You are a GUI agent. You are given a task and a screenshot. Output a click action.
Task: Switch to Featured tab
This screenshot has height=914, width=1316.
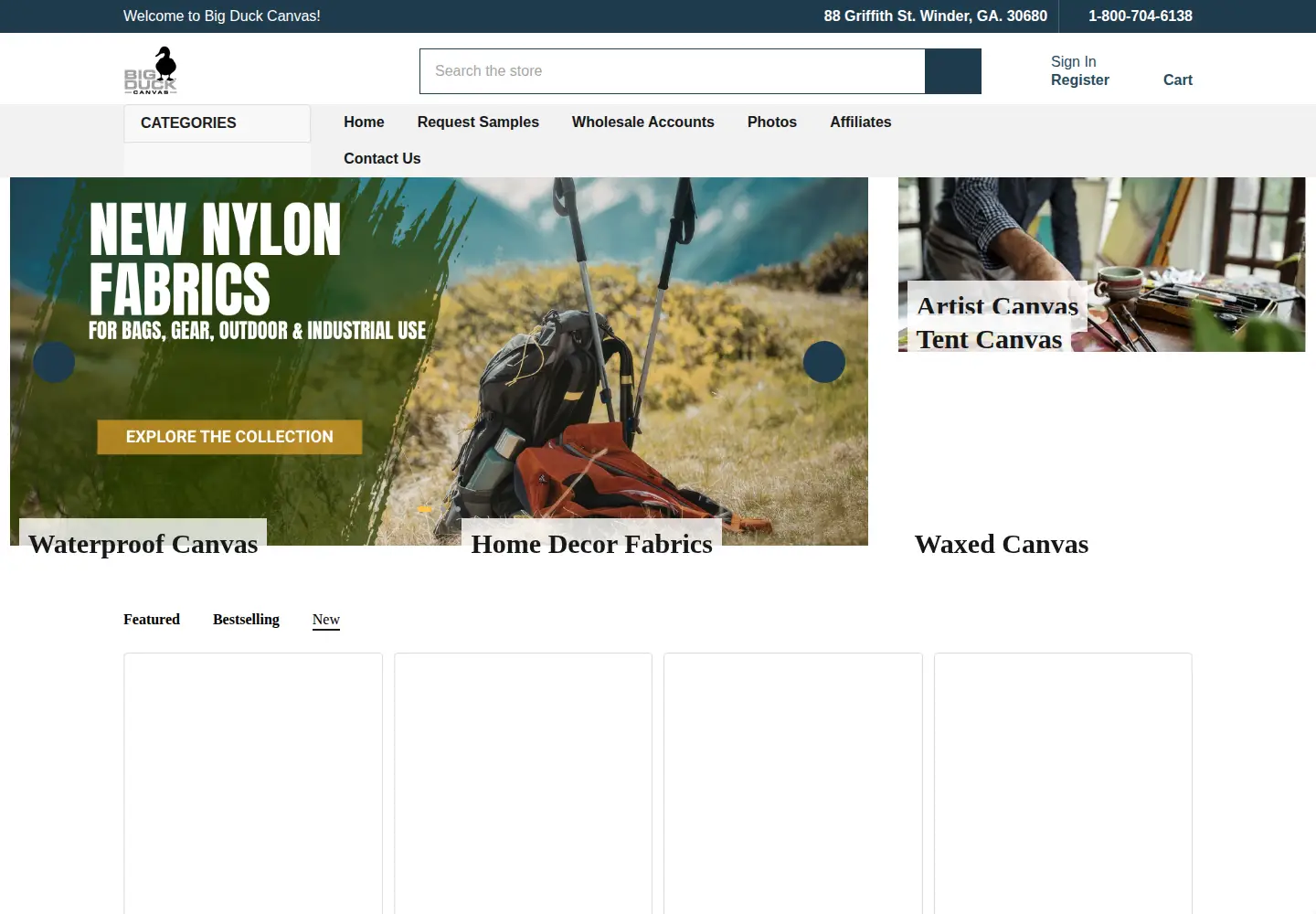(152, 619)
